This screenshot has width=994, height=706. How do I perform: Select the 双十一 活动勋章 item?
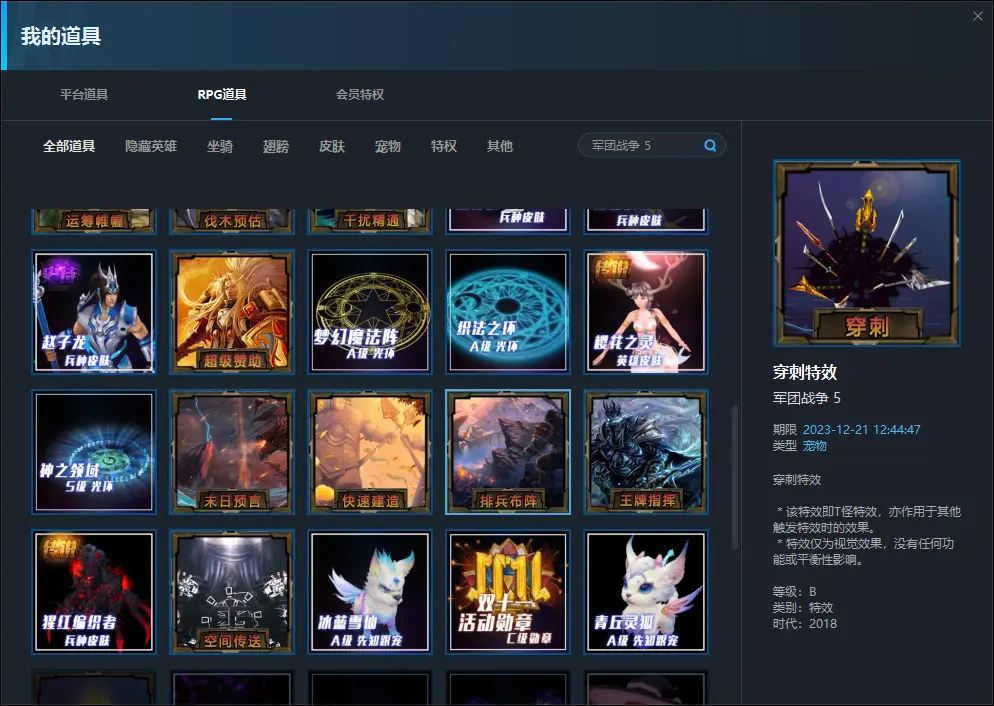click(508, 592)
